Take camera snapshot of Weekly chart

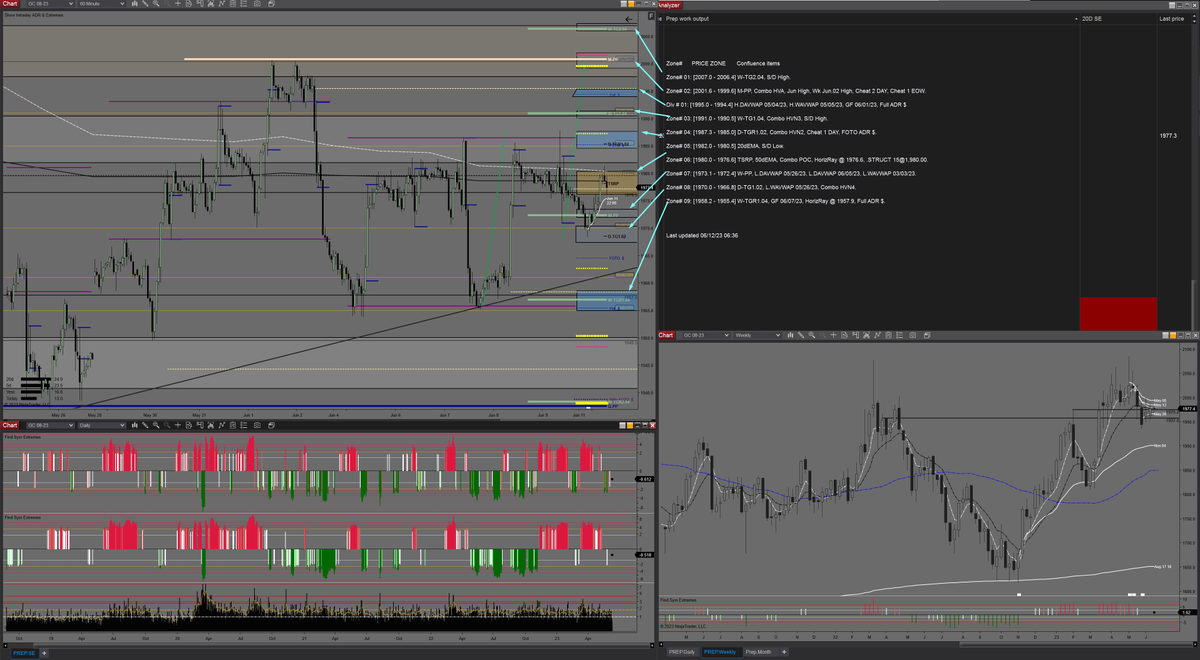912,334
